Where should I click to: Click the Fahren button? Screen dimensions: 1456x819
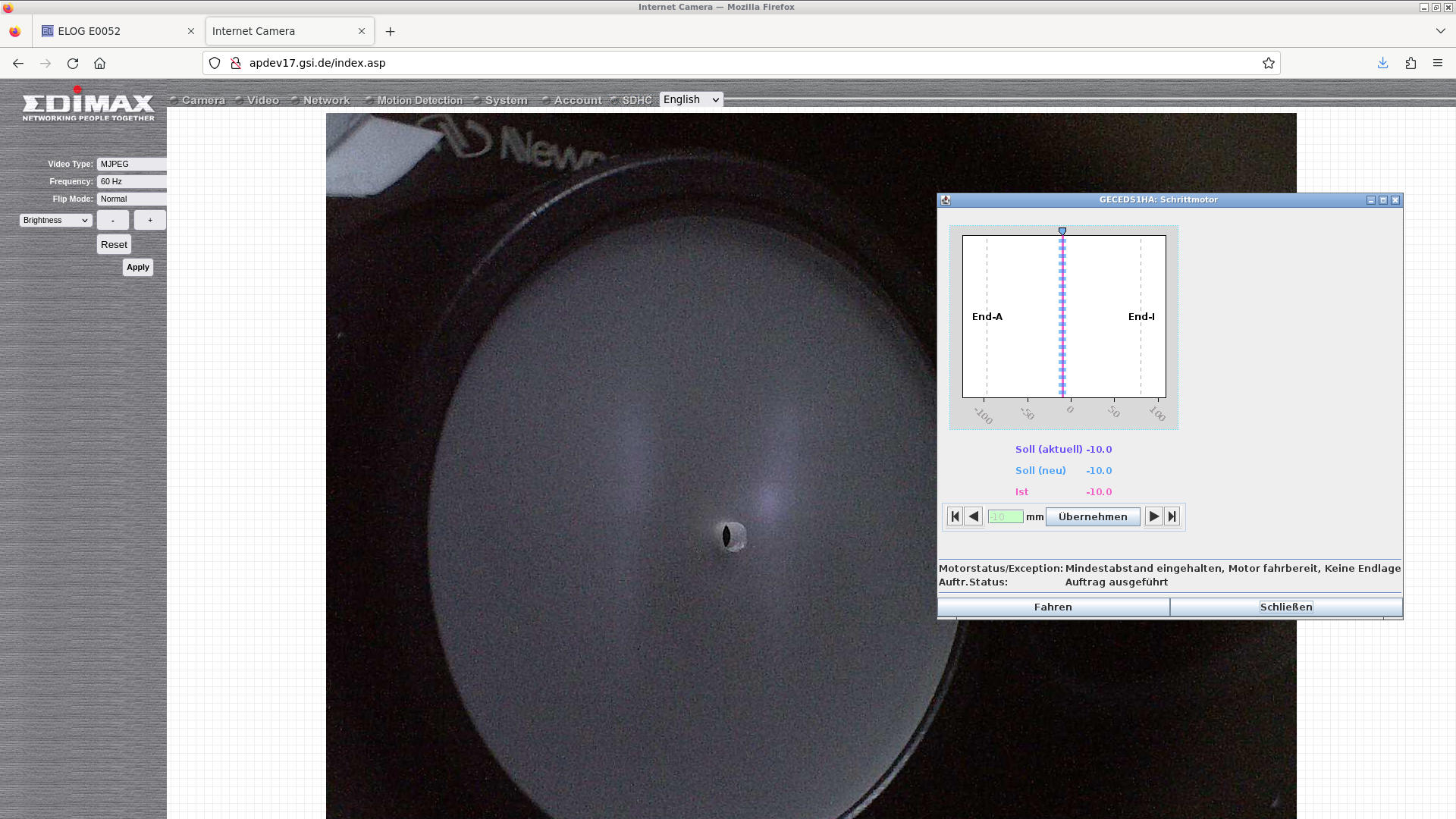[1053, 607]
